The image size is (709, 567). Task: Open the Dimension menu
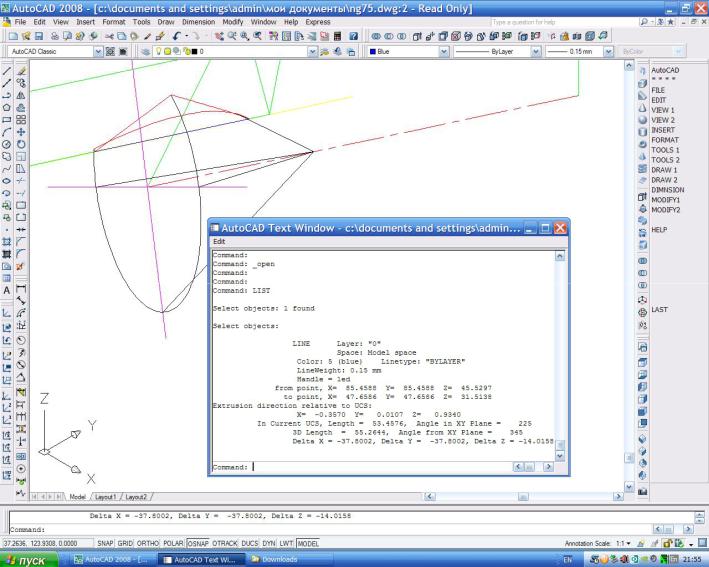(x=199, y=22)
